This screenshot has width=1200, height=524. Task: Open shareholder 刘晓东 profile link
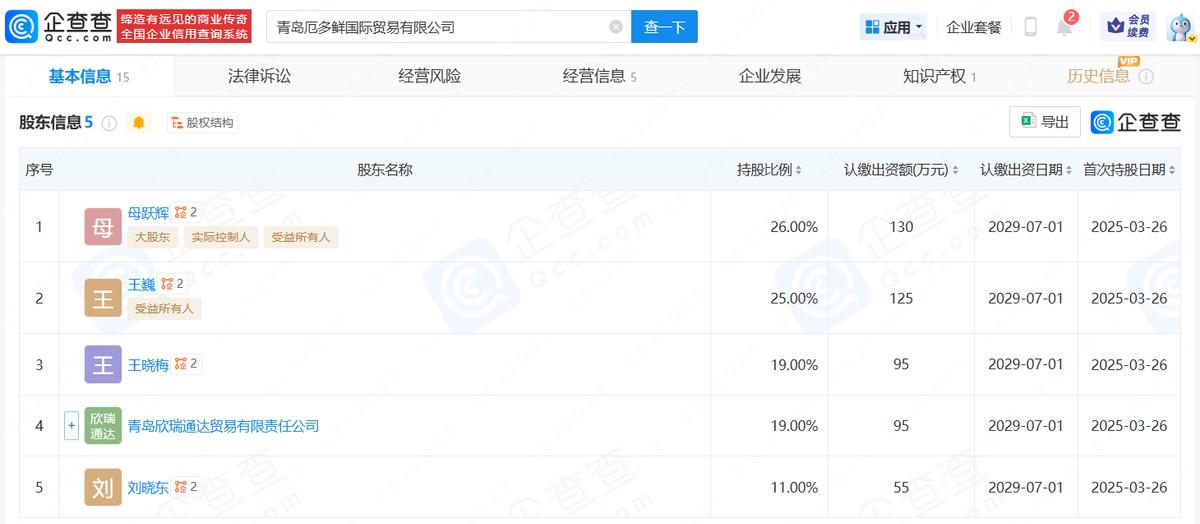148,488
